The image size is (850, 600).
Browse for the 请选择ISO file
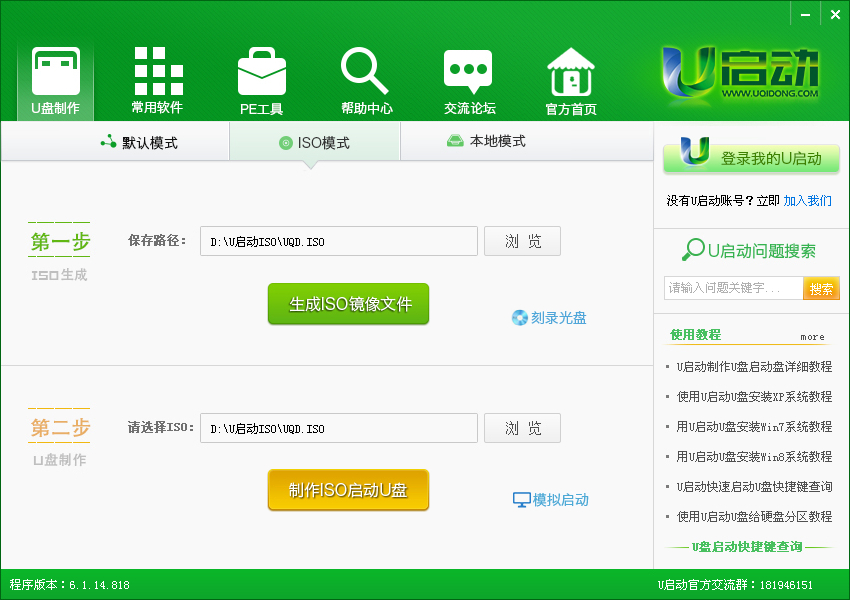click(x=523, y=428)
